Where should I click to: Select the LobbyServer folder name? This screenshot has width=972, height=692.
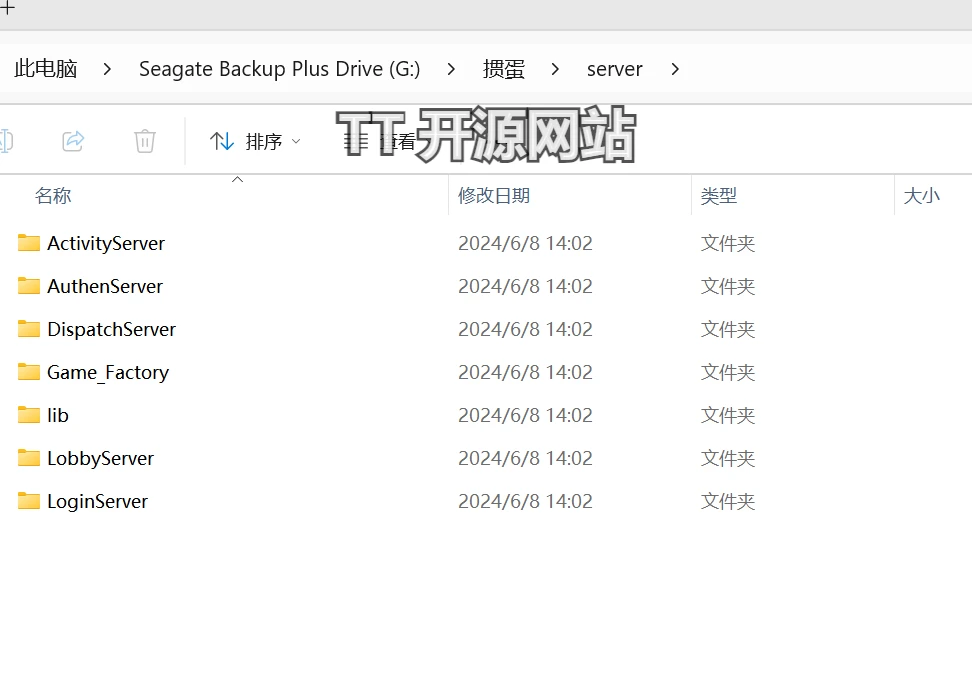[100, 458]
